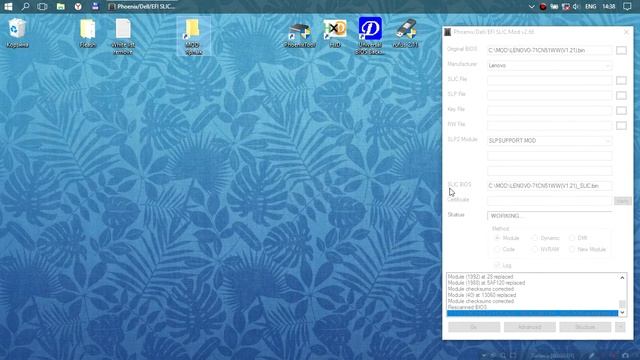
Task: Toggle the Log checkbox
Action: tap(497, 265)
